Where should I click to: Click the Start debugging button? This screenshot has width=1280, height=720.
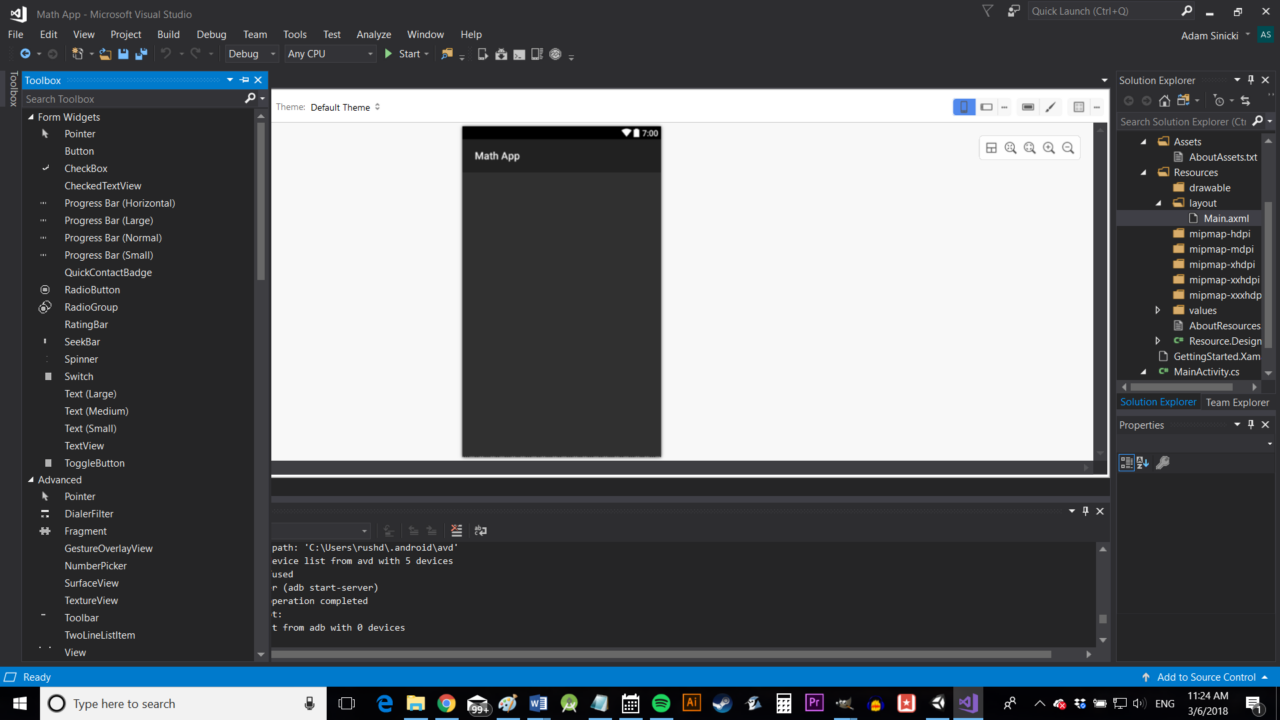click(x=399, y=54)
